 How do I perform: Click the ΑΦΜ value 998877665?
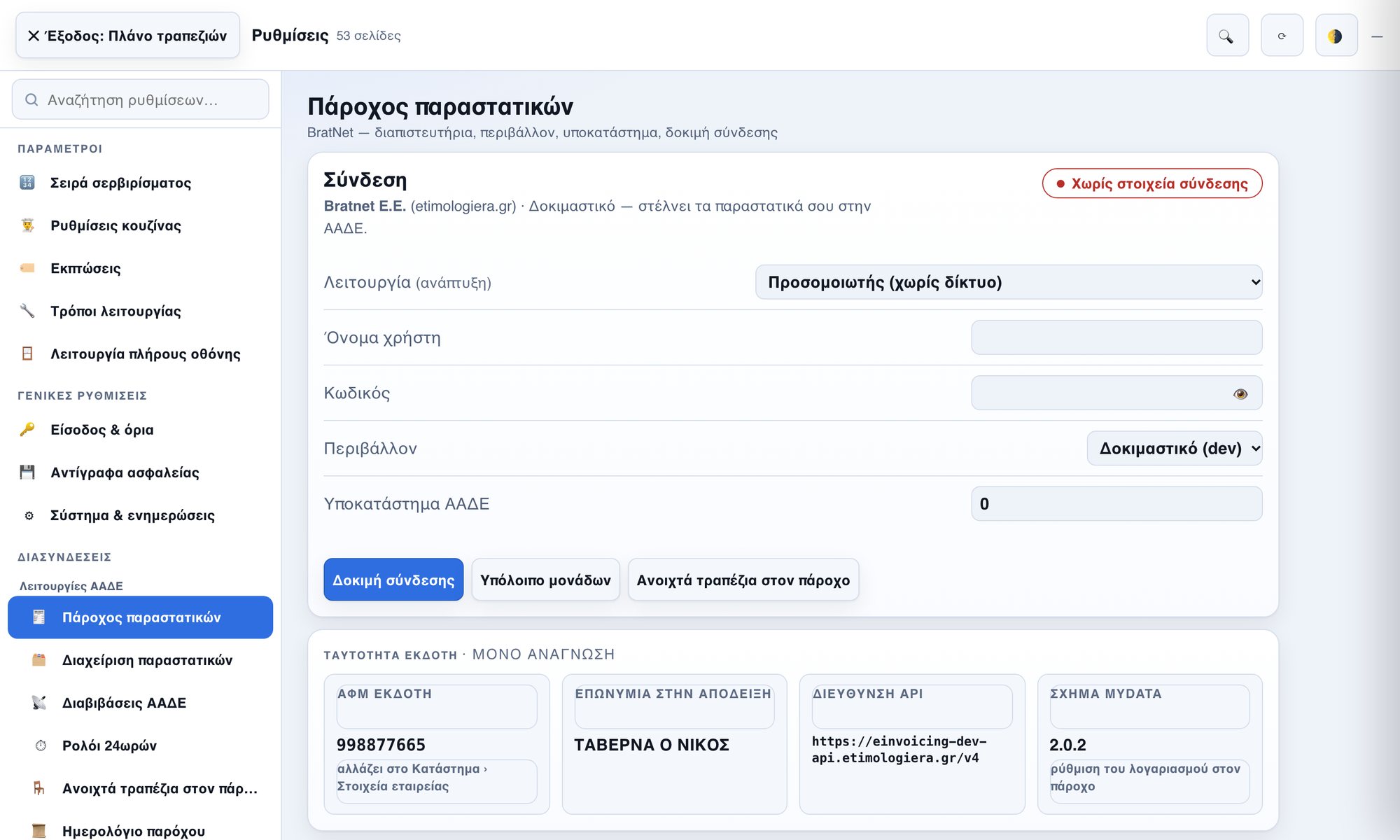(381, 745)
